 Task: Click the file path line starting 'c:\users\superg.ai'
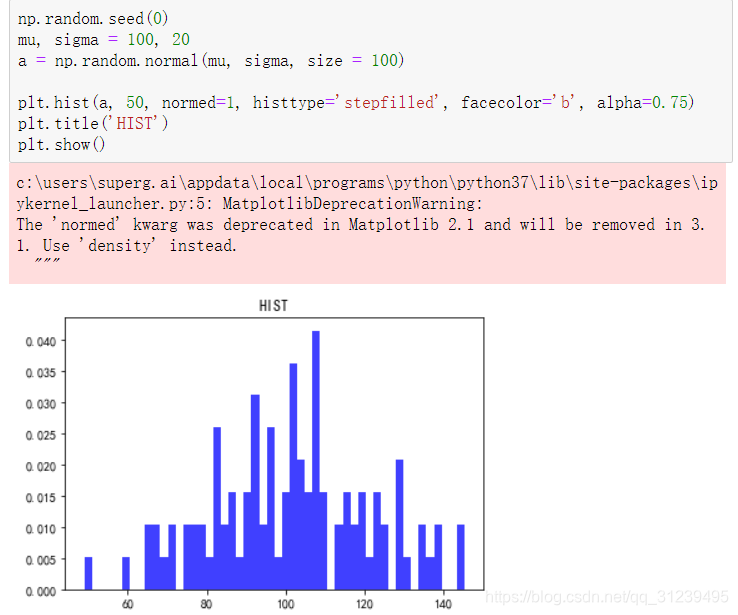point(367,183)
